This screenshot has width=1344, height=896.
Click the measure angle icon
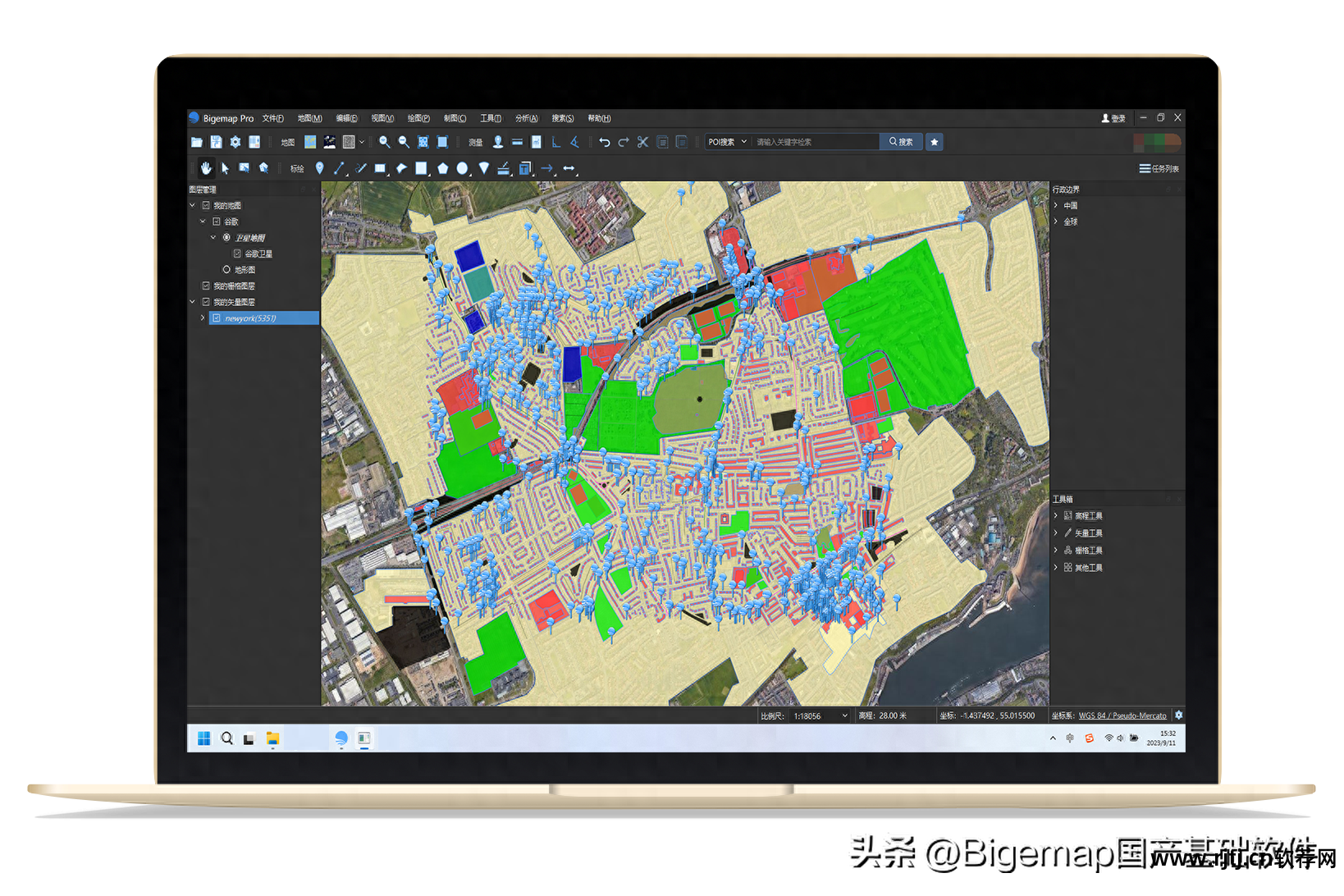coord(574,142)
